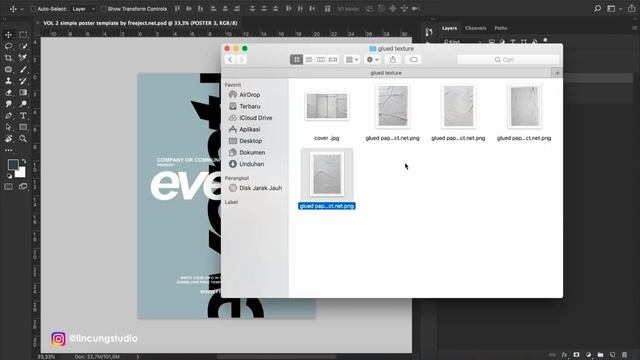This screenshot has width=640, height=360.
Task: Switch to the Layers tab
Action: (449, 28)
